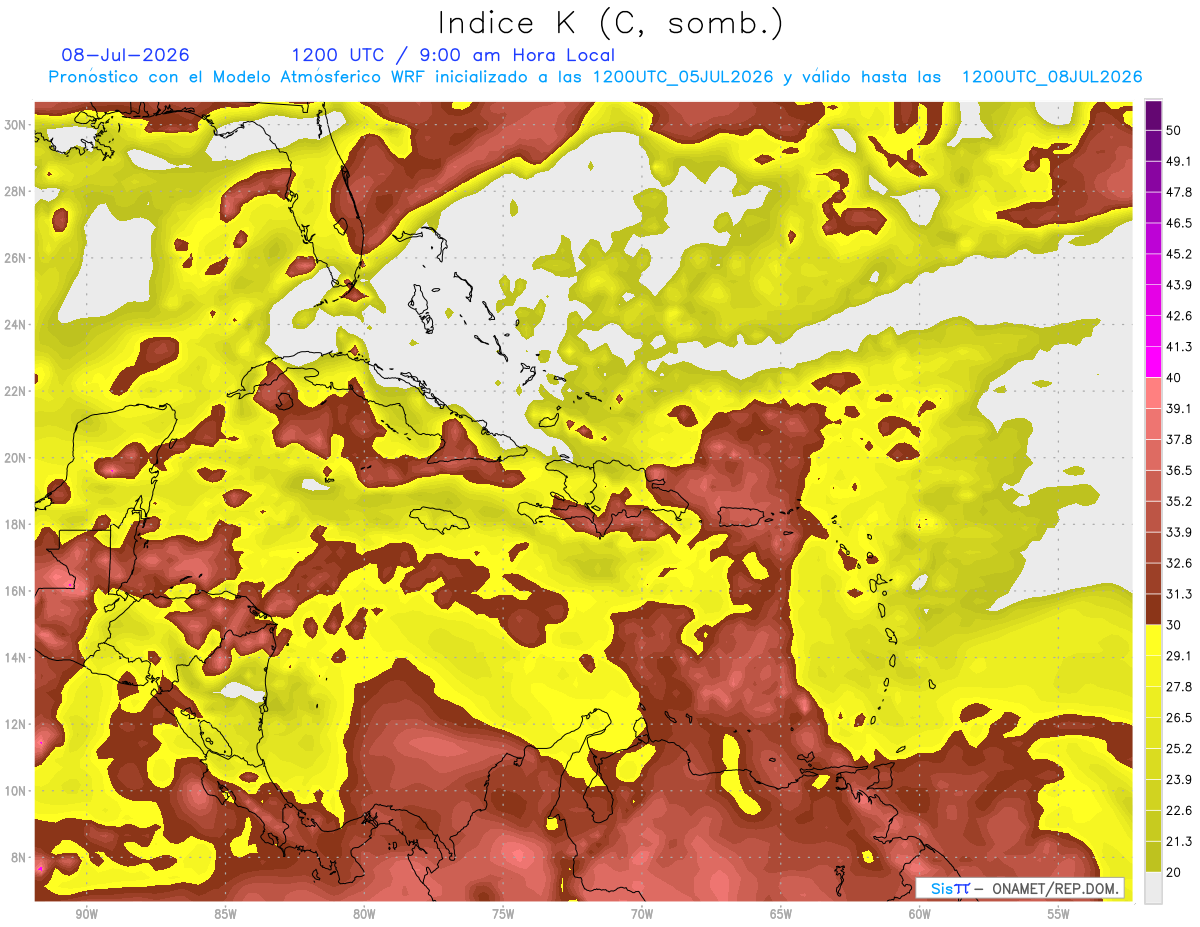
Task: Click the colorbar label "49.1"
Action: tap(1179, 161)
